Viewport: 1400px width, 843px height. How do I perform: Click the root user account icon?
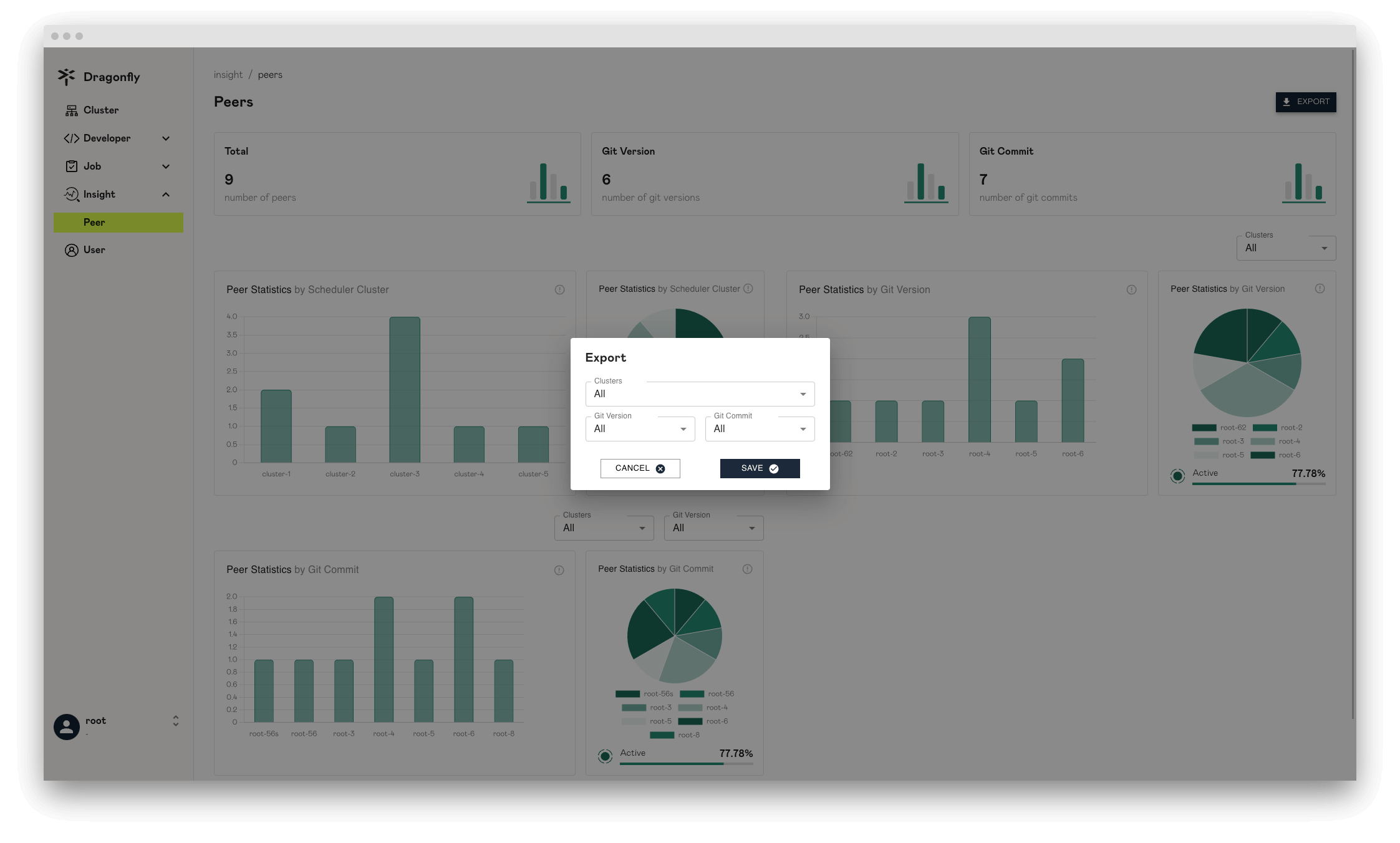point(67,726)
